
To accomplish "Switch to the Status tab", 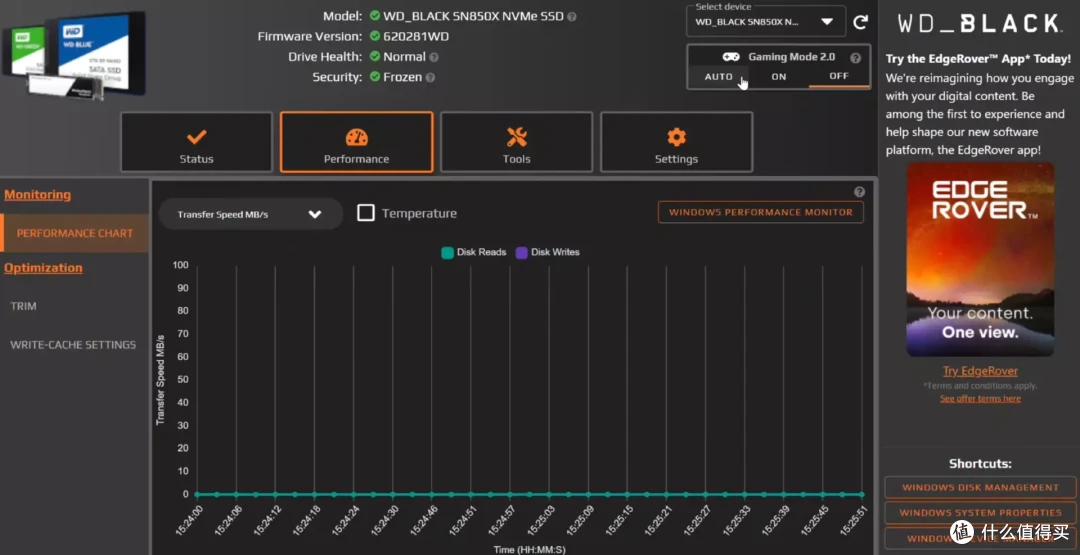I will click(x=196, y=142).
